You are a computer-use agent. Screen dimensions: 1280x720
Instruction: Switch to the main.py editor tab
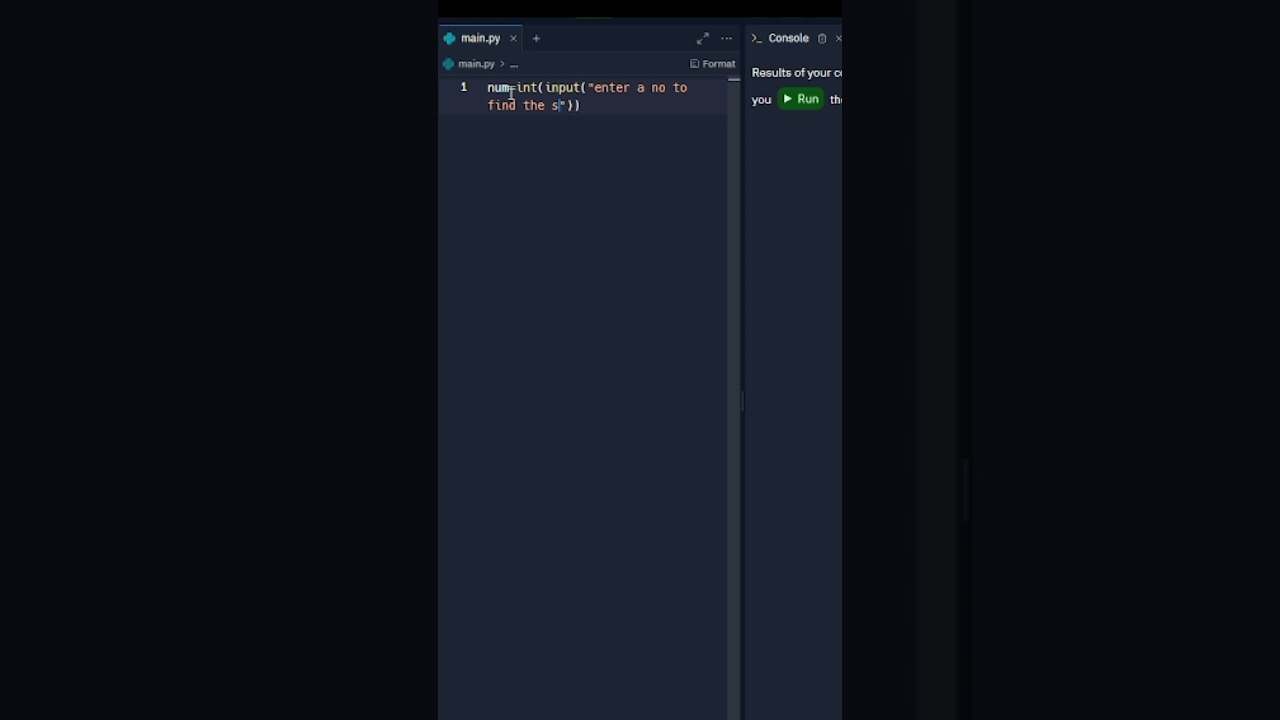point(480,38)
